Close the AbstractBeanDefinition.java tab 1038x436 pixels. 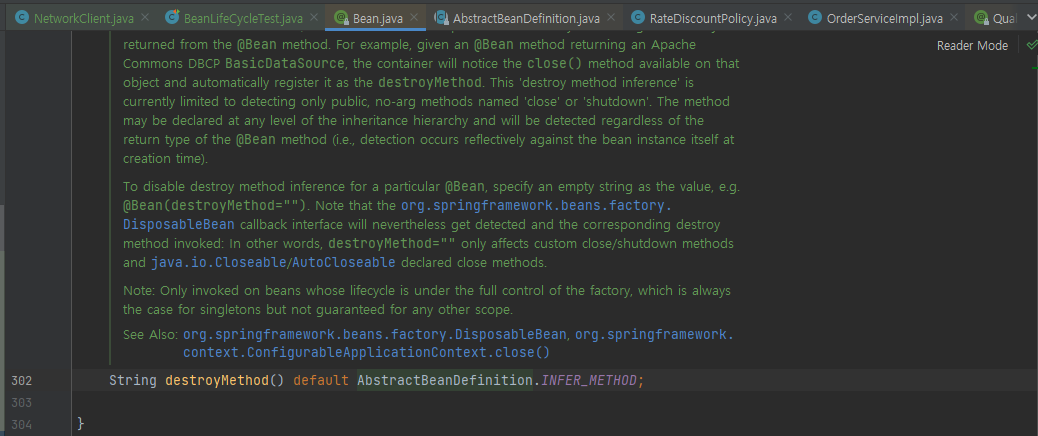coord(611,18)
